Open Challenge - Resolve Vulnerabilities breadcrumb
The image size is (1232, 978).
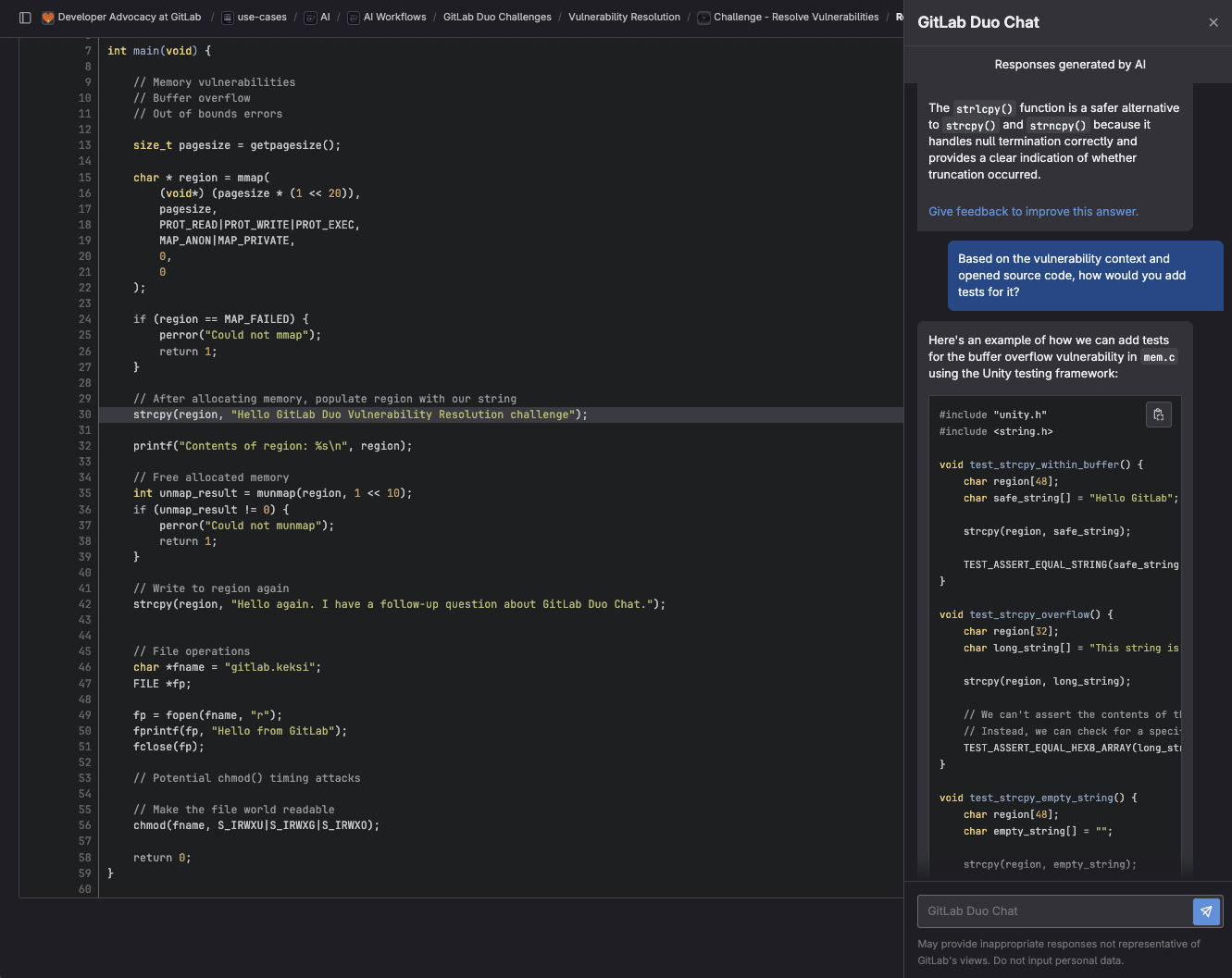point(796,18)
